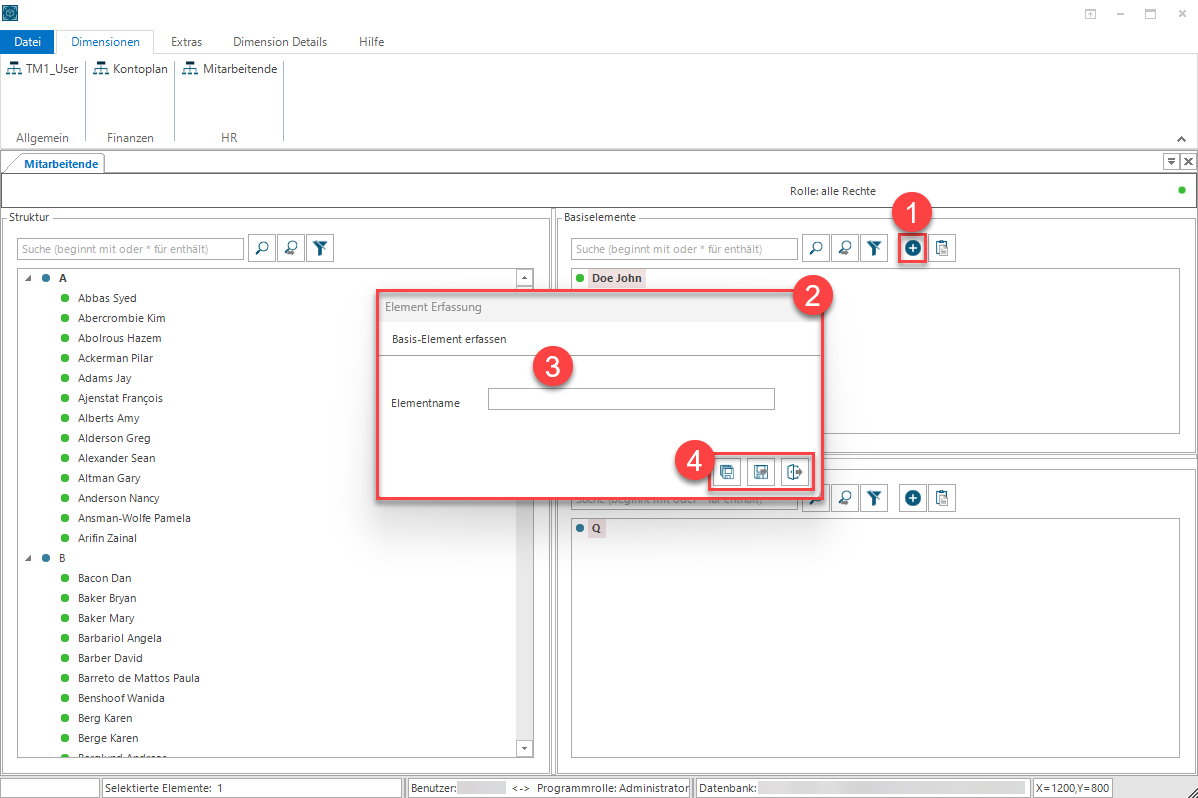Select Barbariol Angela in the tree
1198x798 pixels.
tap(120, 638)
